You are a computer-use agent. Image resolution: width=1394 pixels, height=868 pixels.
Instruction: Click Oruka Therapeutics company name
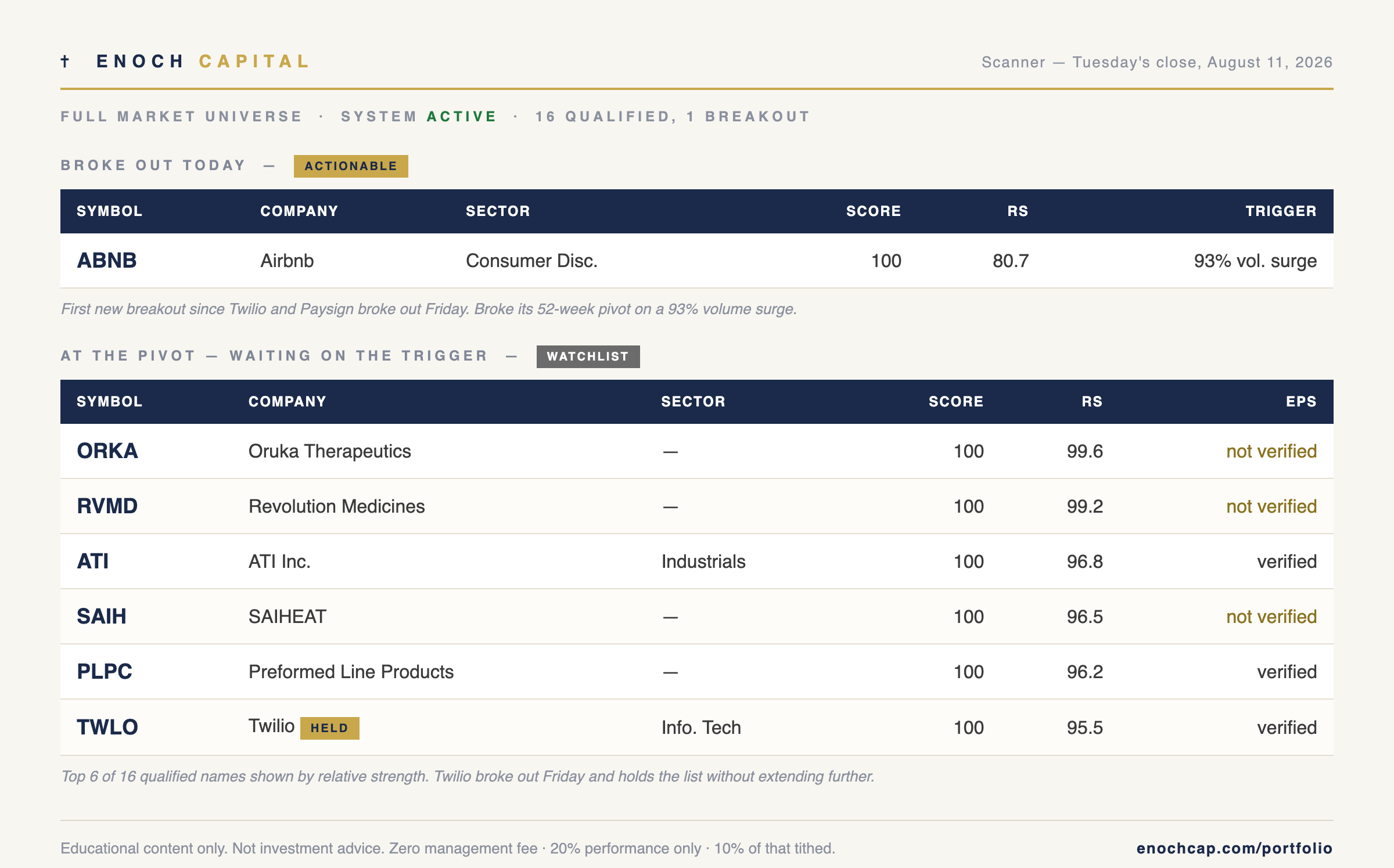click(x=330, y=451)
